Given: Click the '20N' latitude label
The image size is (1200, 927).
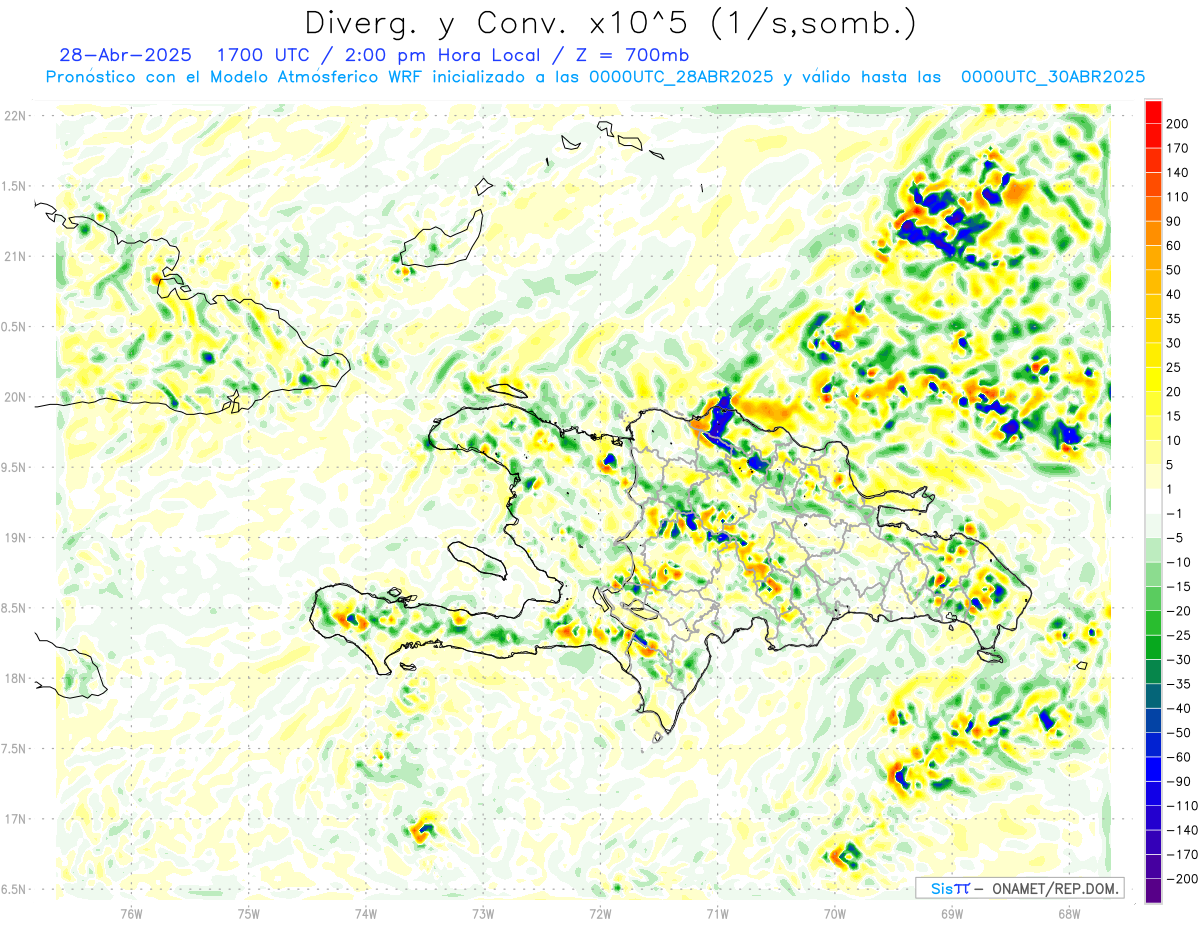Looking at the screenshot, I should (14, 397).
